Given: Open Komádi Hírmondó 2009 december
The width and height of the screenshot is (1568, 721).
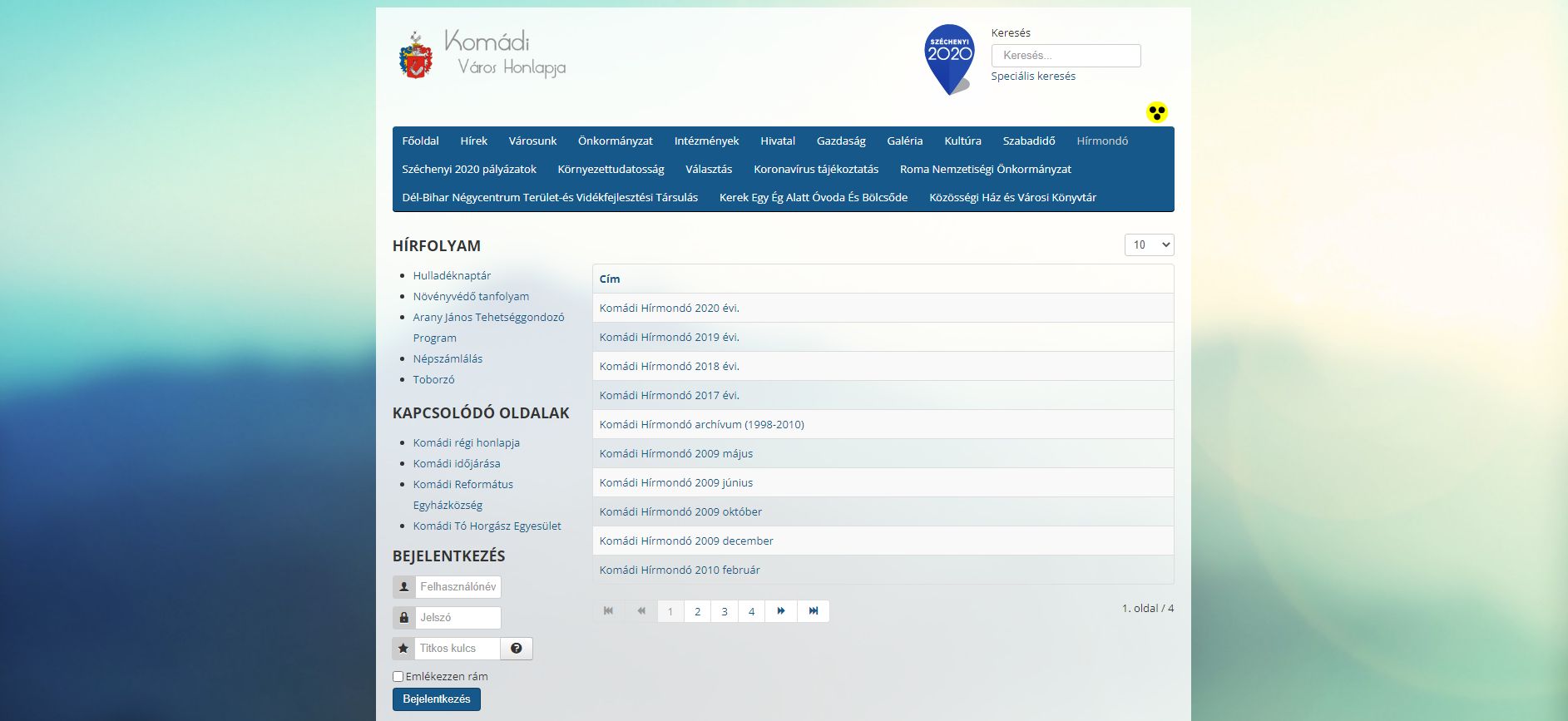Looking at the screenshot, I should tap(686, 541).
